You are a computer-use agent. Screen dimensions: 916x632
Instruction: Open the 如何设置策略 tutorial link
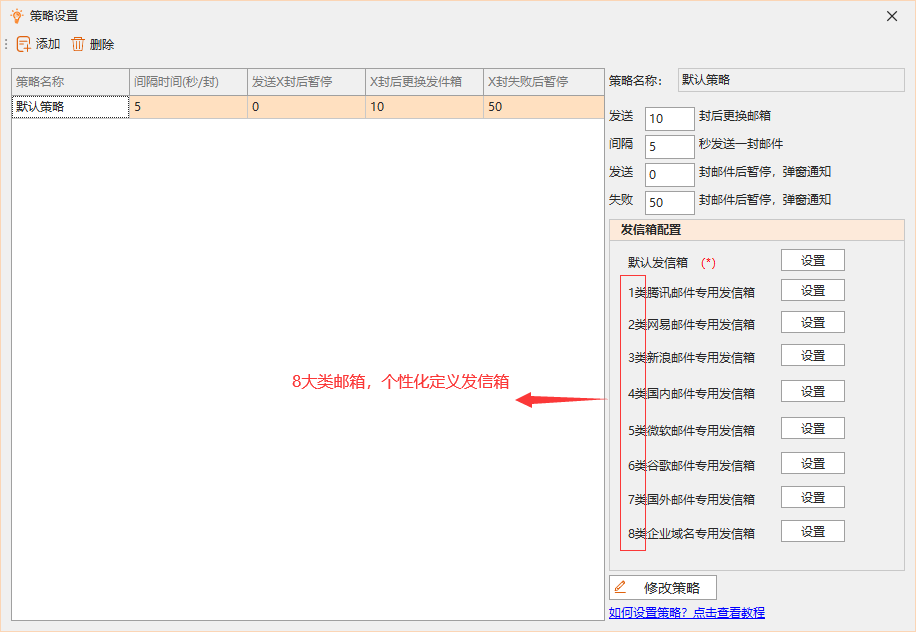(x=686, y=613)
